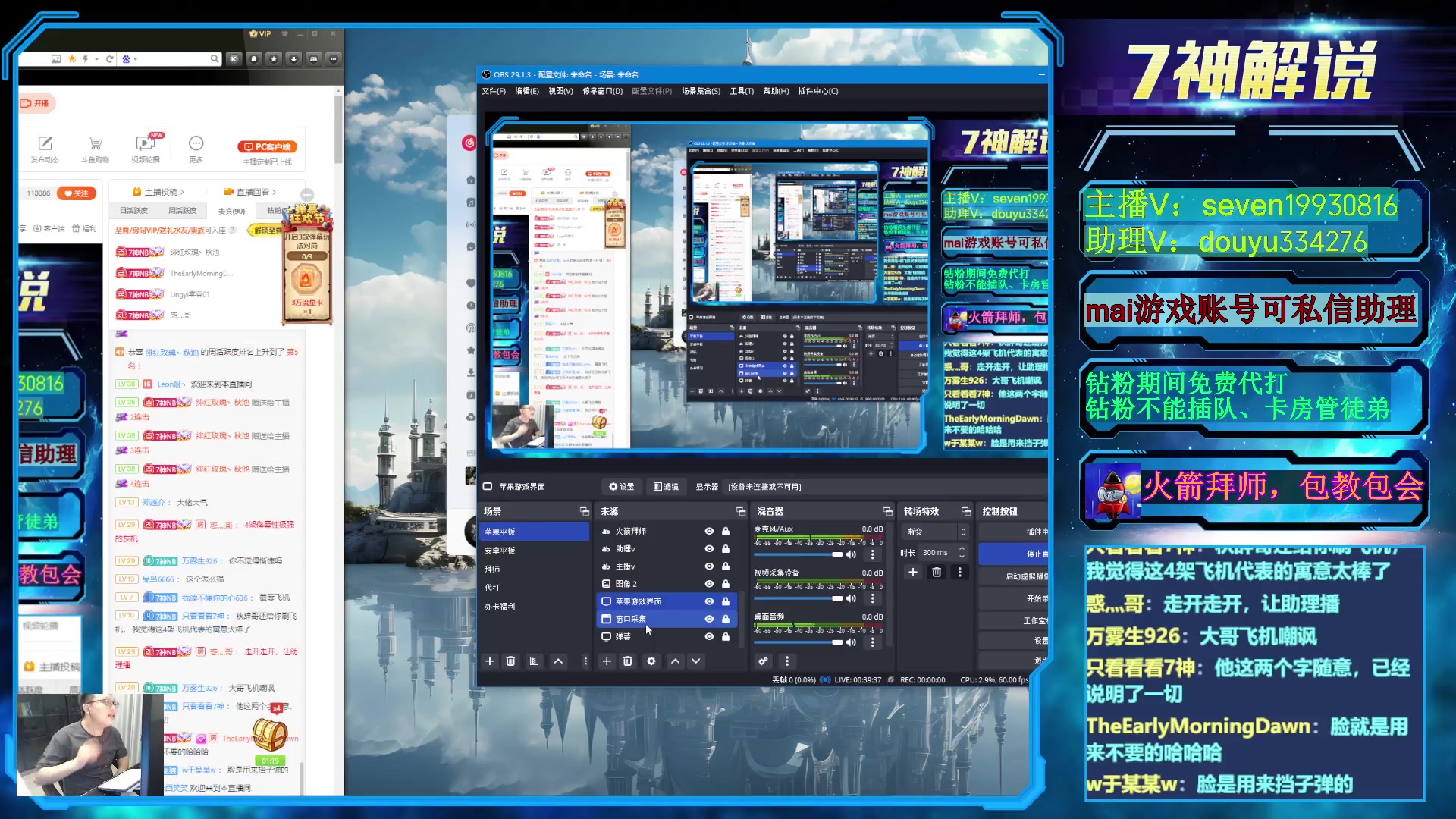This screenshot has height=819, width=1456.
Task: Click the PC客户端 red button
Action: 267,147
